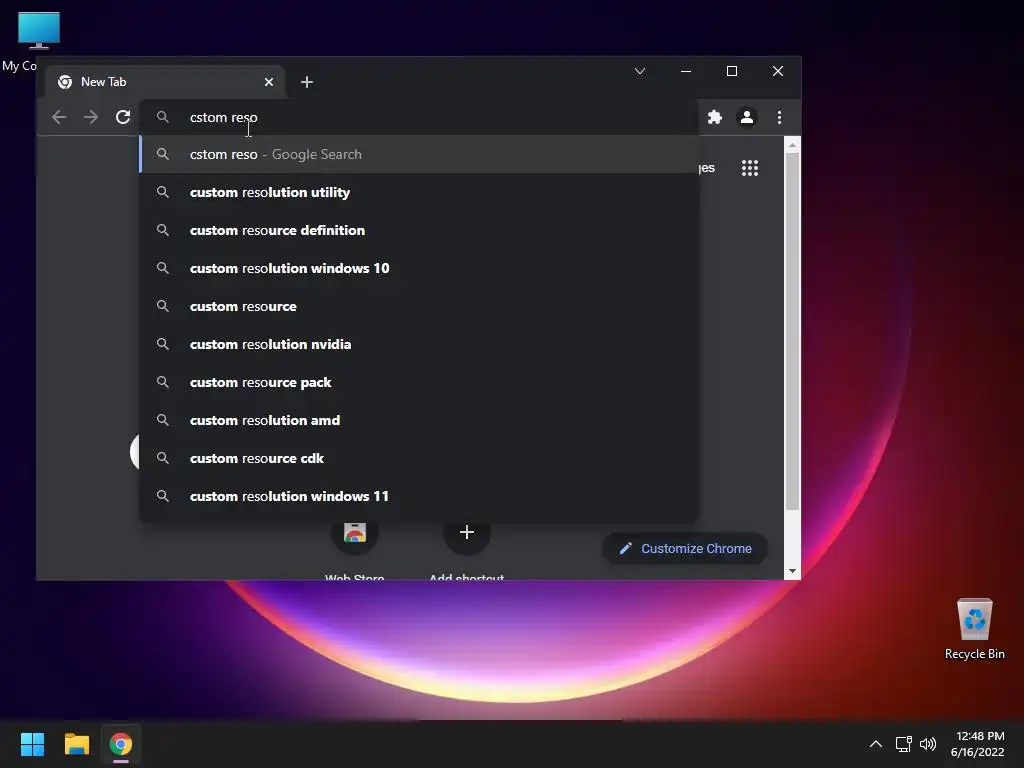Select suggestion 'custom resolution nvidia'
Screen dimensions: 1024x768
point(419,344)
